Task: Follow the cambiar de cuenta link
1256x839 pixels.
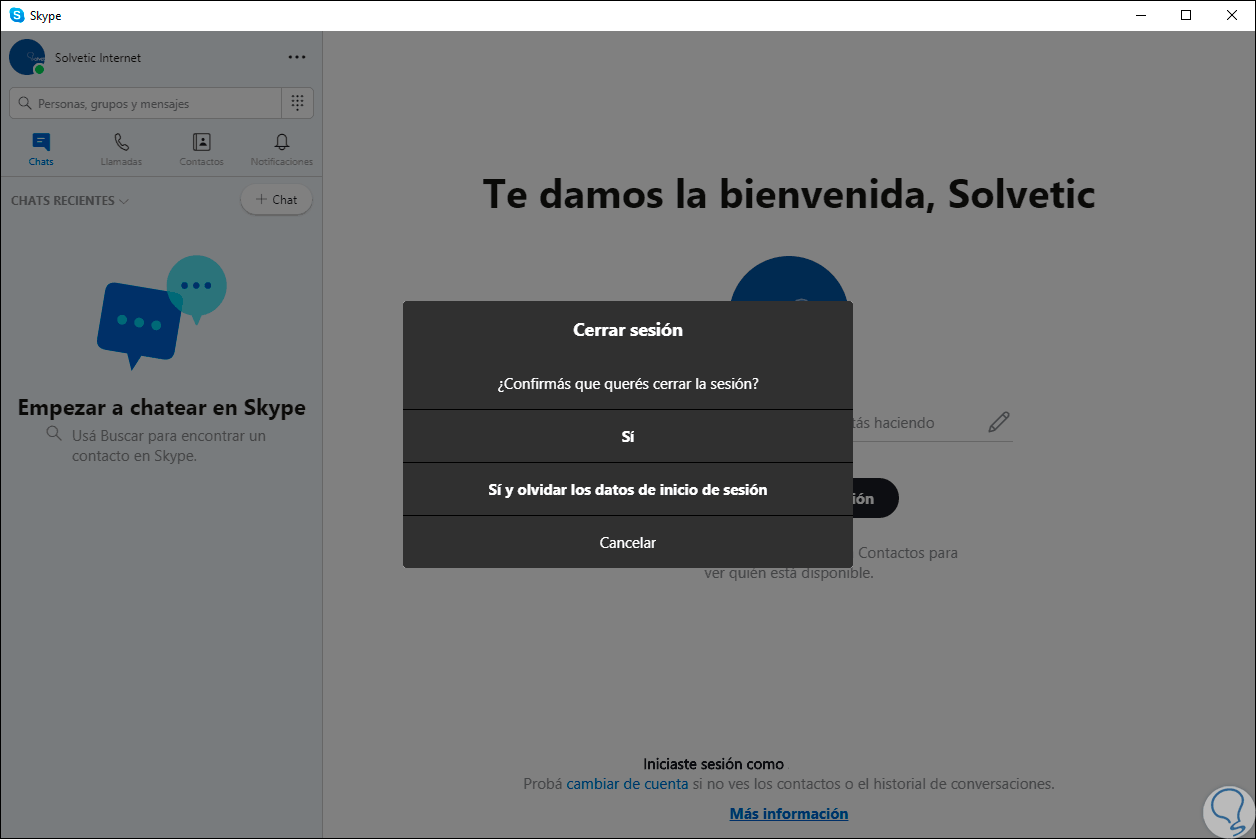Action: click(627, 784)
